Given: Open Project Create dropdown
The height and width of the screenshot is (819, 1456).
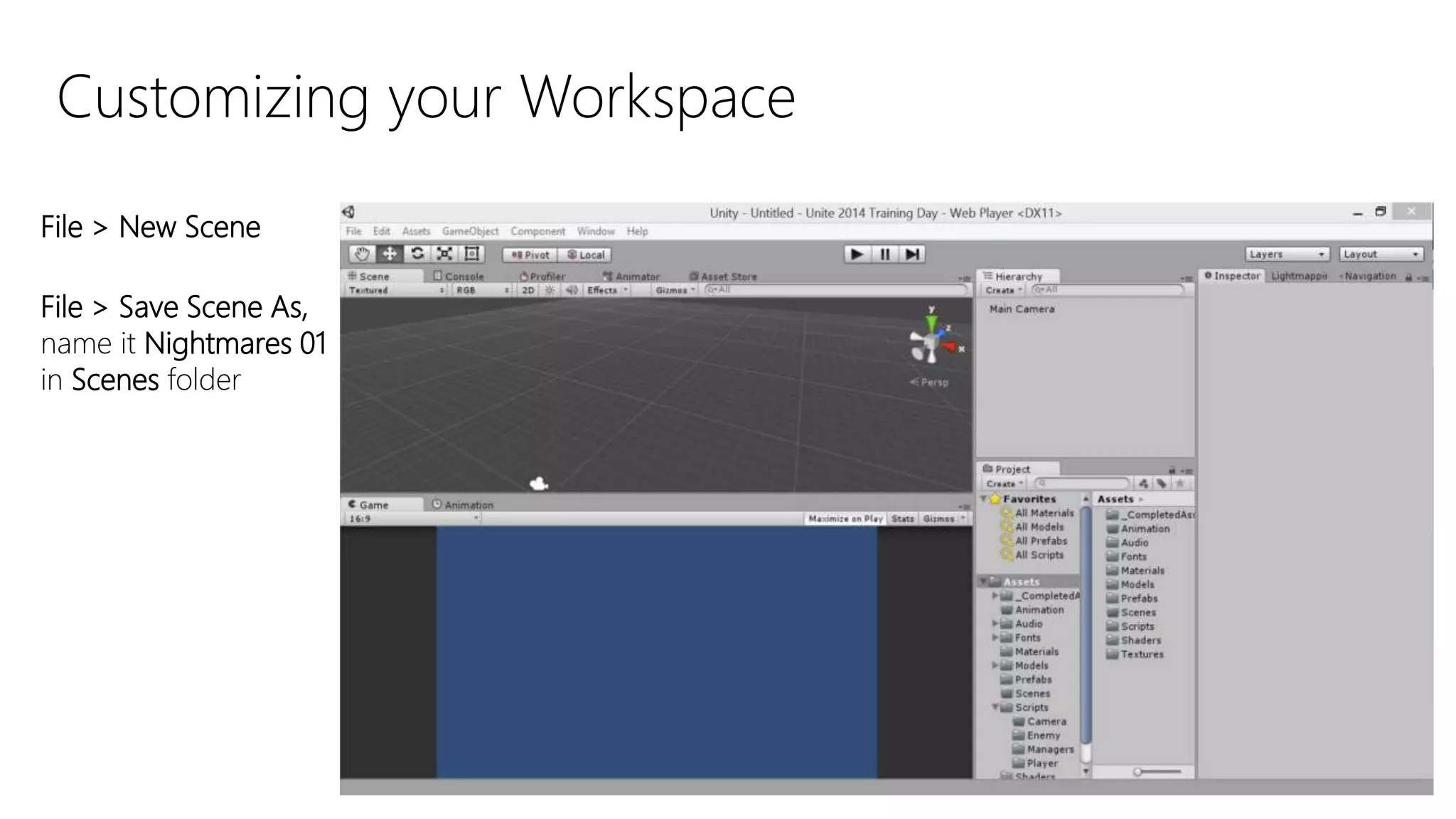Looking at the screenshot, I should click(1004, 483).
